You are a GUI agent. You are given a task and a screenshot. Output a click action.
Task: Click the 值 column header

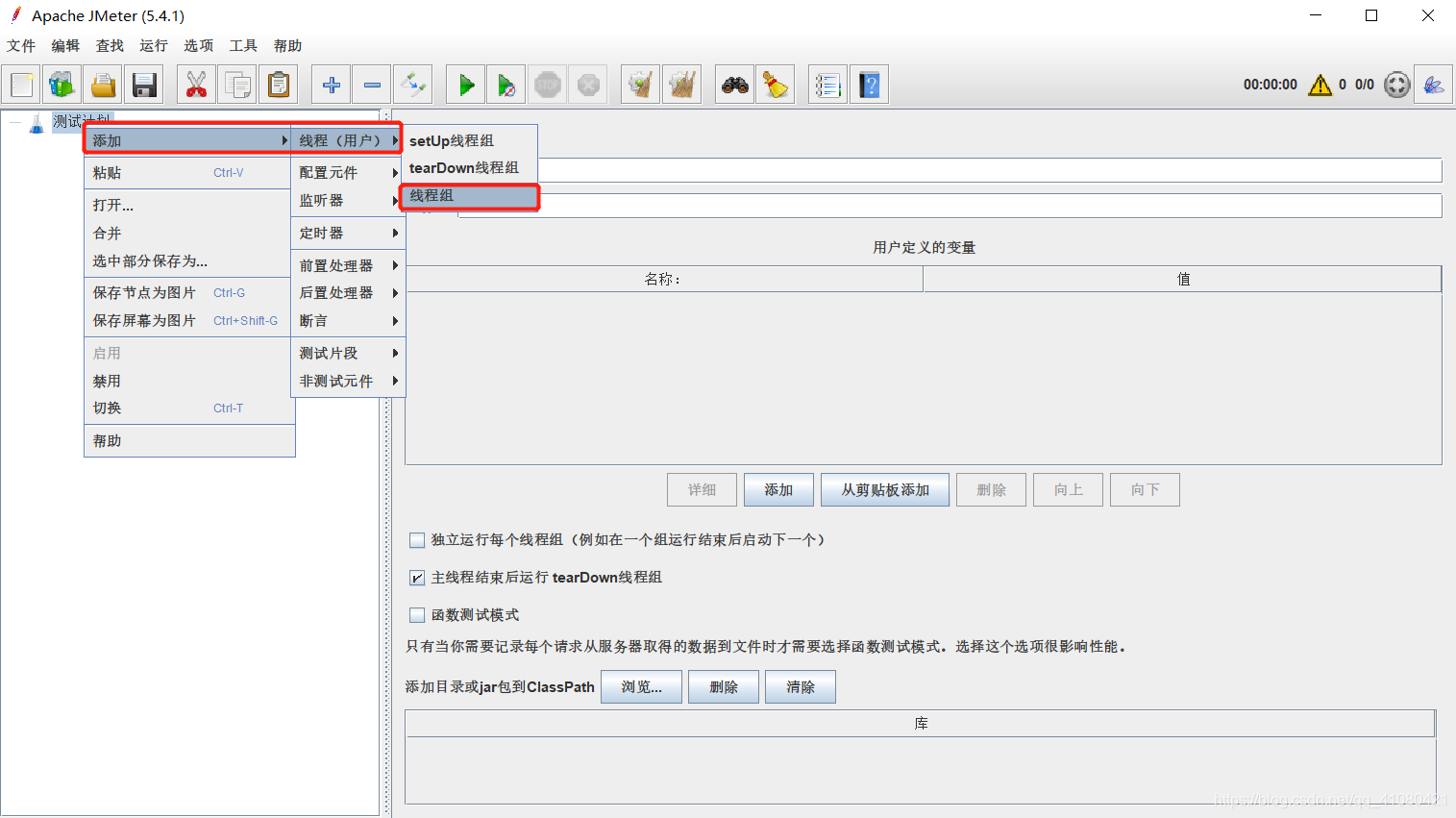point(1182,280)
